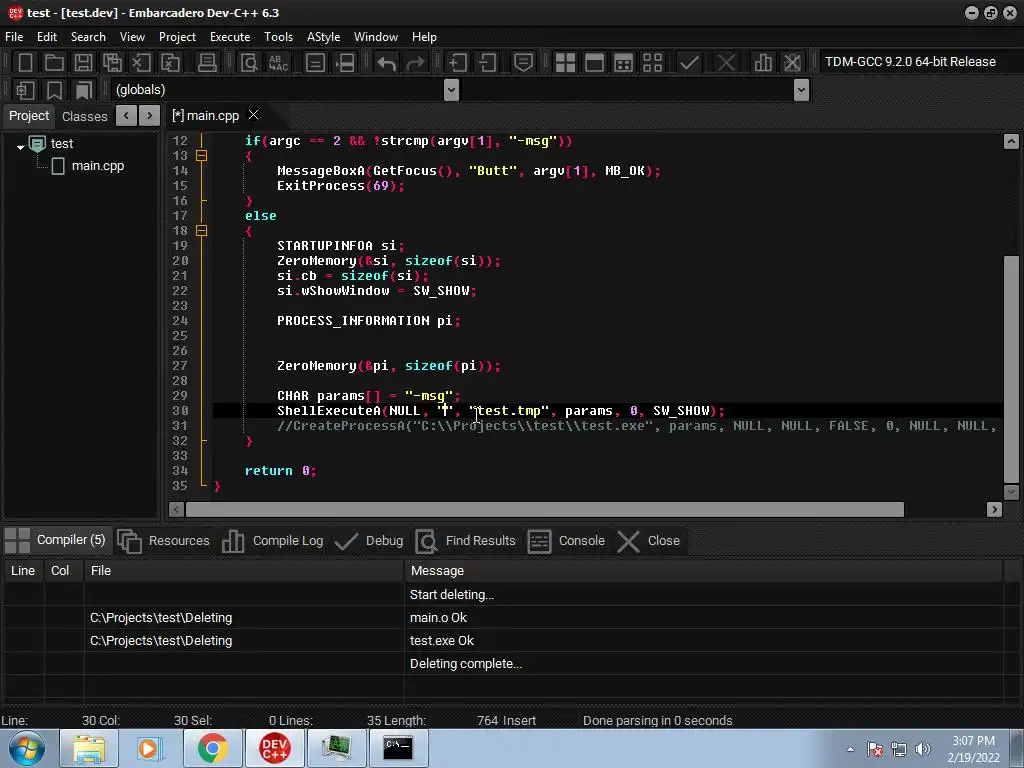Viewport: 1024px width, 768px height.
Task: Collapse the test project tree node
Action: [20, 147]
